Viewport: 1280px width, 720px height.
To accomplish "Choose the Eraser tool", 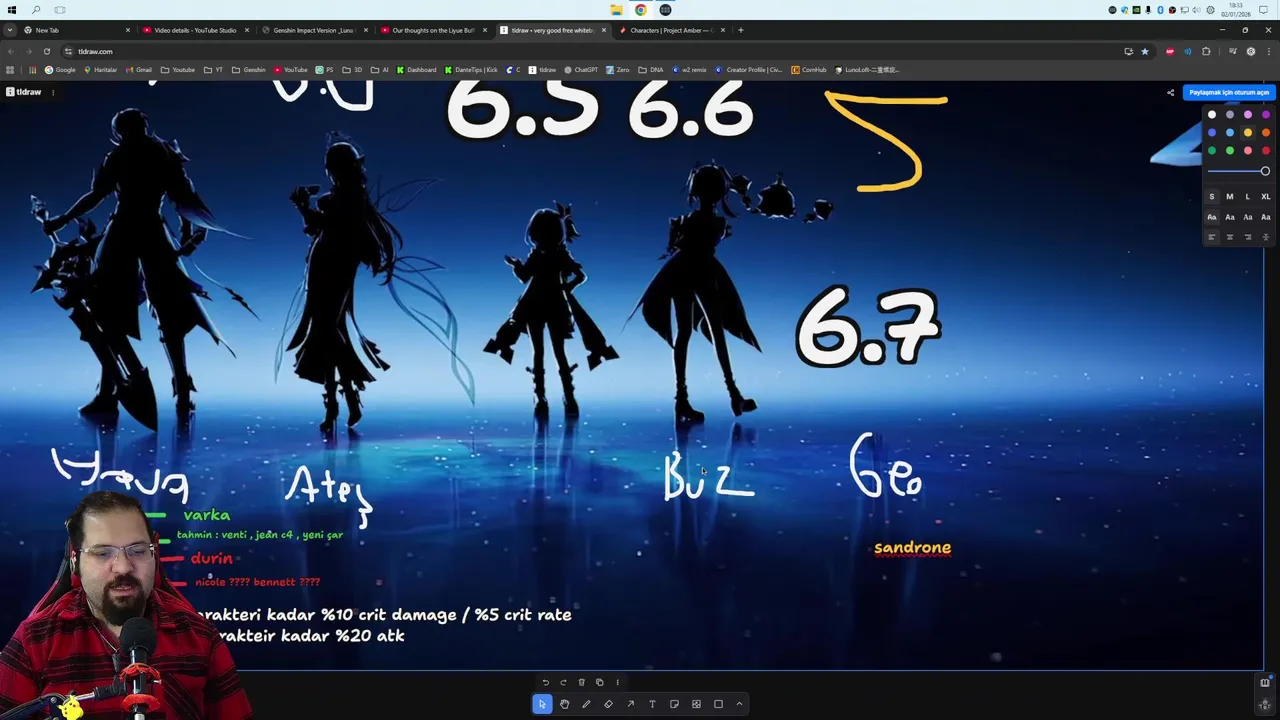I will click(608, 704).
